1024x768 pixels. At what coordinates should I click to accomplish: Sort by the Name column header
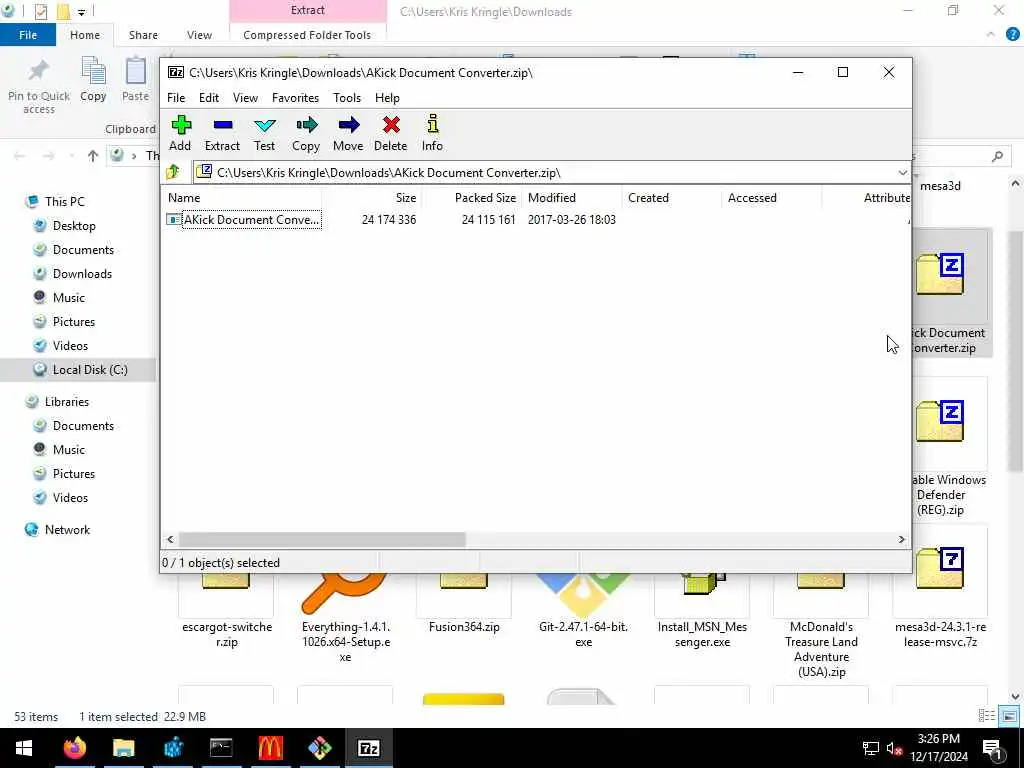click(242, 198)
